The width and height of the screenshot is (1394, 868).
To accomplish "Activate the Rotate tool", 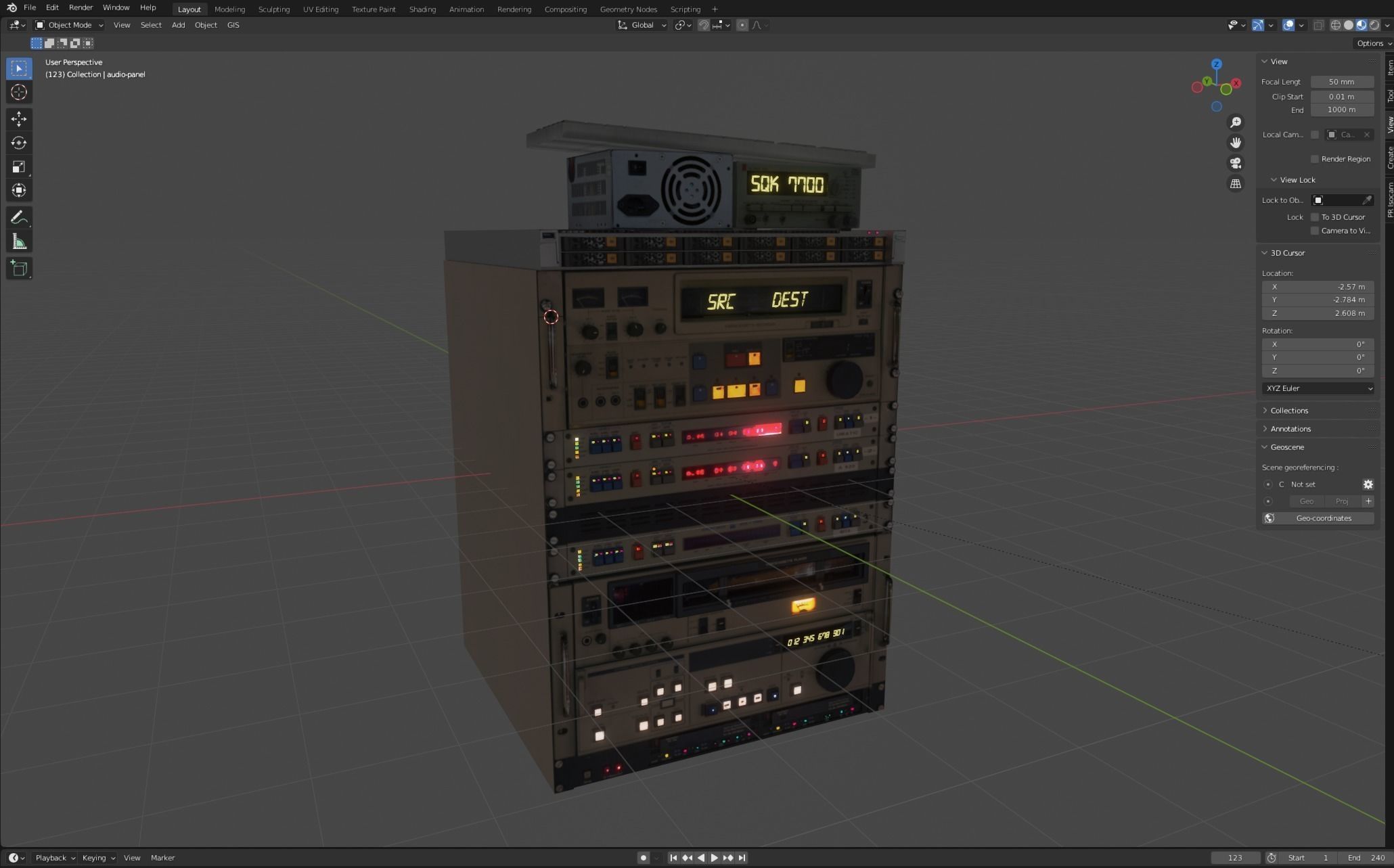I will point(19,143).
